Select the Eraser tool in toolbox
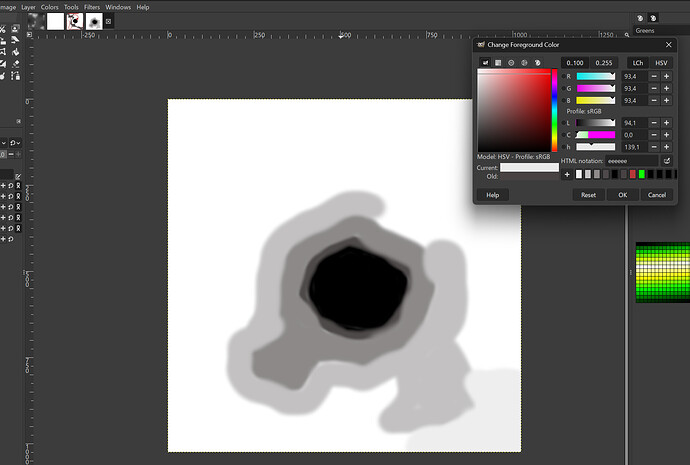The width and height of the screenshot is (690, 465). click(x=15, y=64)
